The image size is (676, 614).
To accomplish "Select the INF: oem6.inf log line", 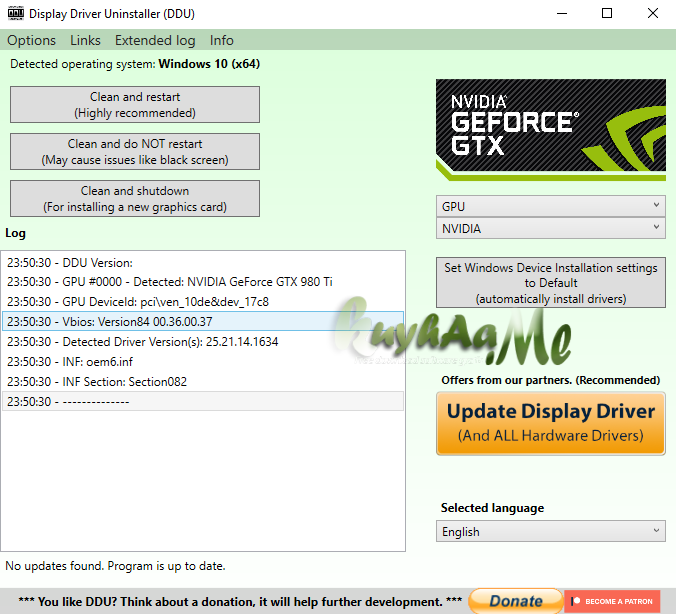I will click(x=203, y=362).
